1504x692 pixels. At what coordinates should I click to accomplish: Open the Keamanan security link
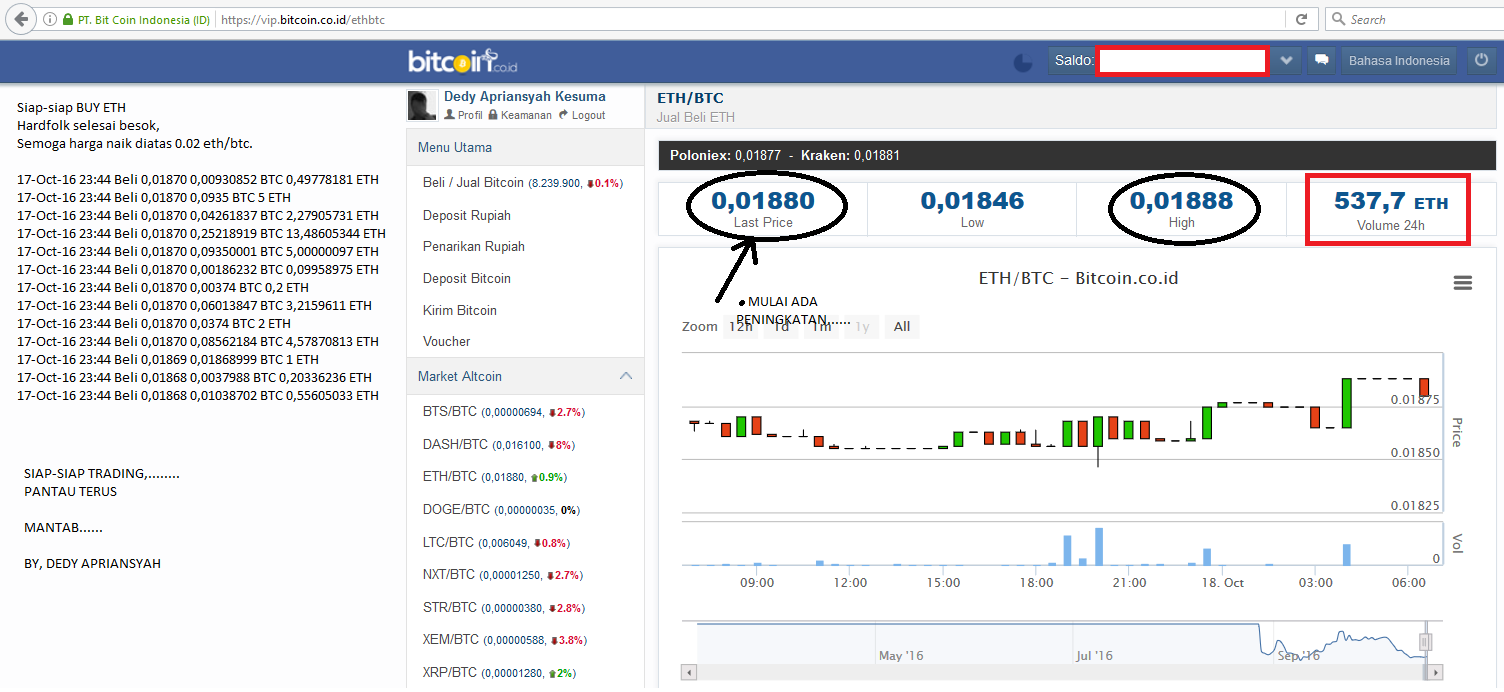520,115
